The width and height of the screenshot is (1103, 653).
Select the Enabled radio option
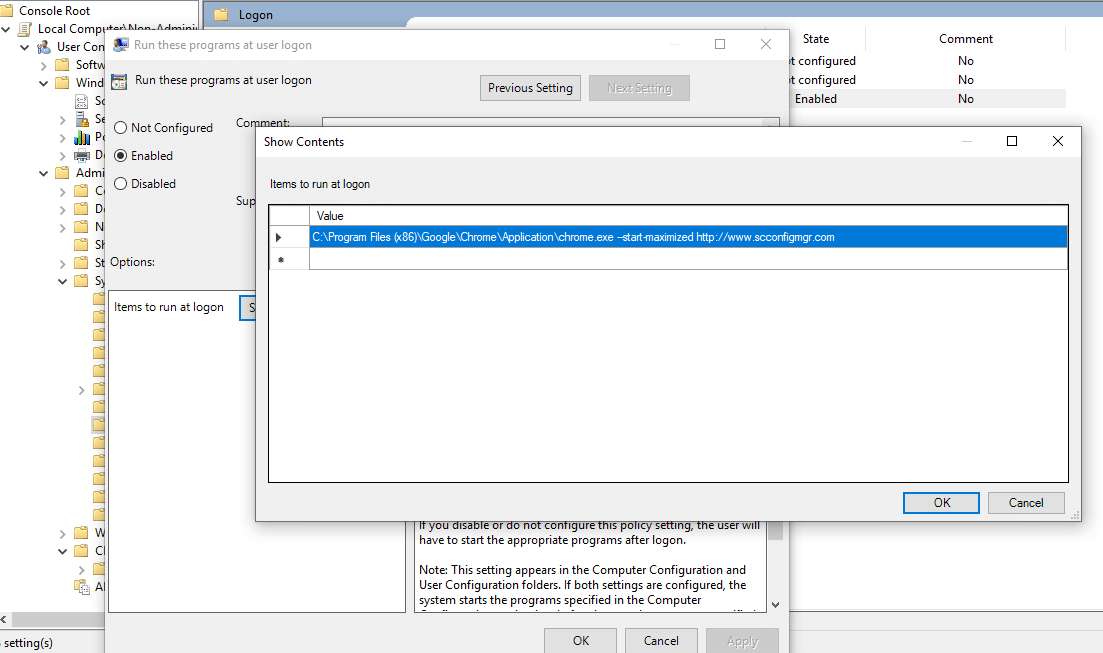[120, 156]
